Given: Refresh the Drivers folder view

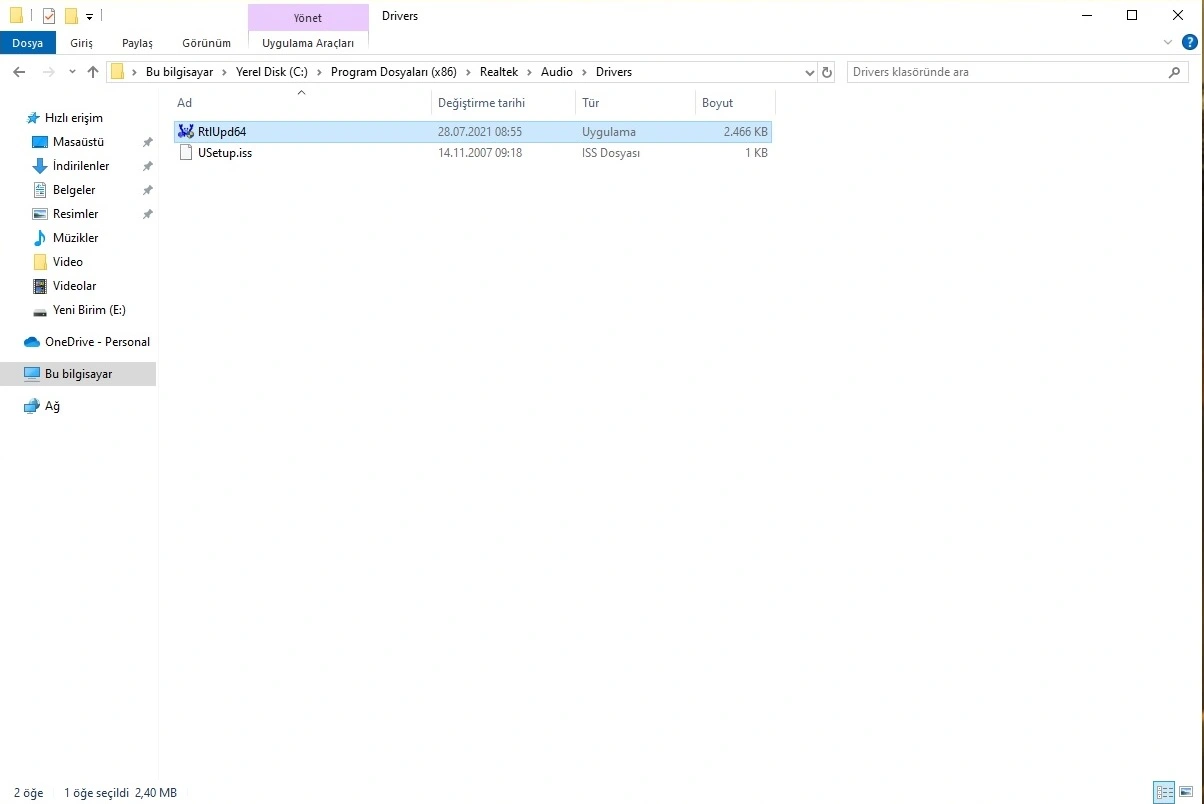Looking at the screenshot, I should [x=827, y=72].
